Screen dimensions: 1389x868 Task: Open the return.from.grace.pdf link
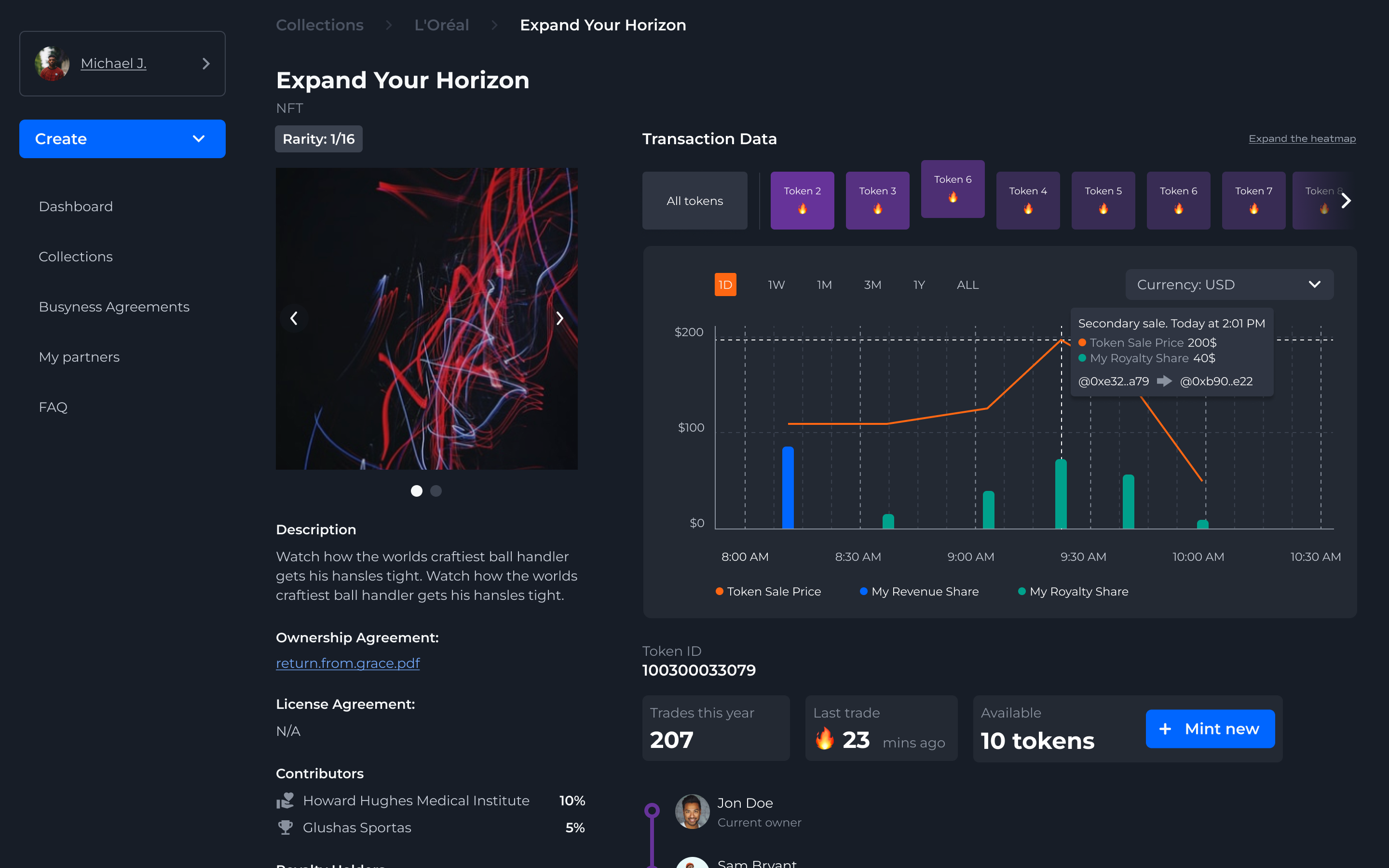[348, 663]
